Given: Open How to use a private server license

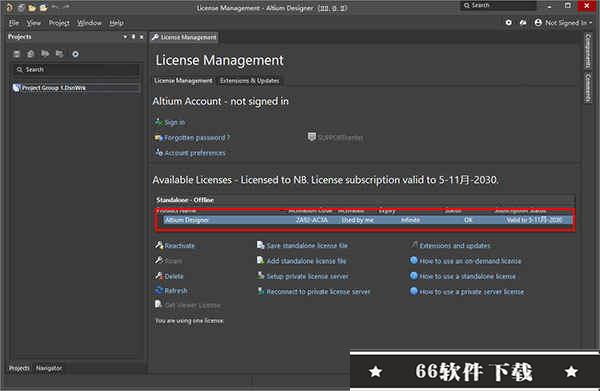Looking at the screenshot, I should 472,292.
